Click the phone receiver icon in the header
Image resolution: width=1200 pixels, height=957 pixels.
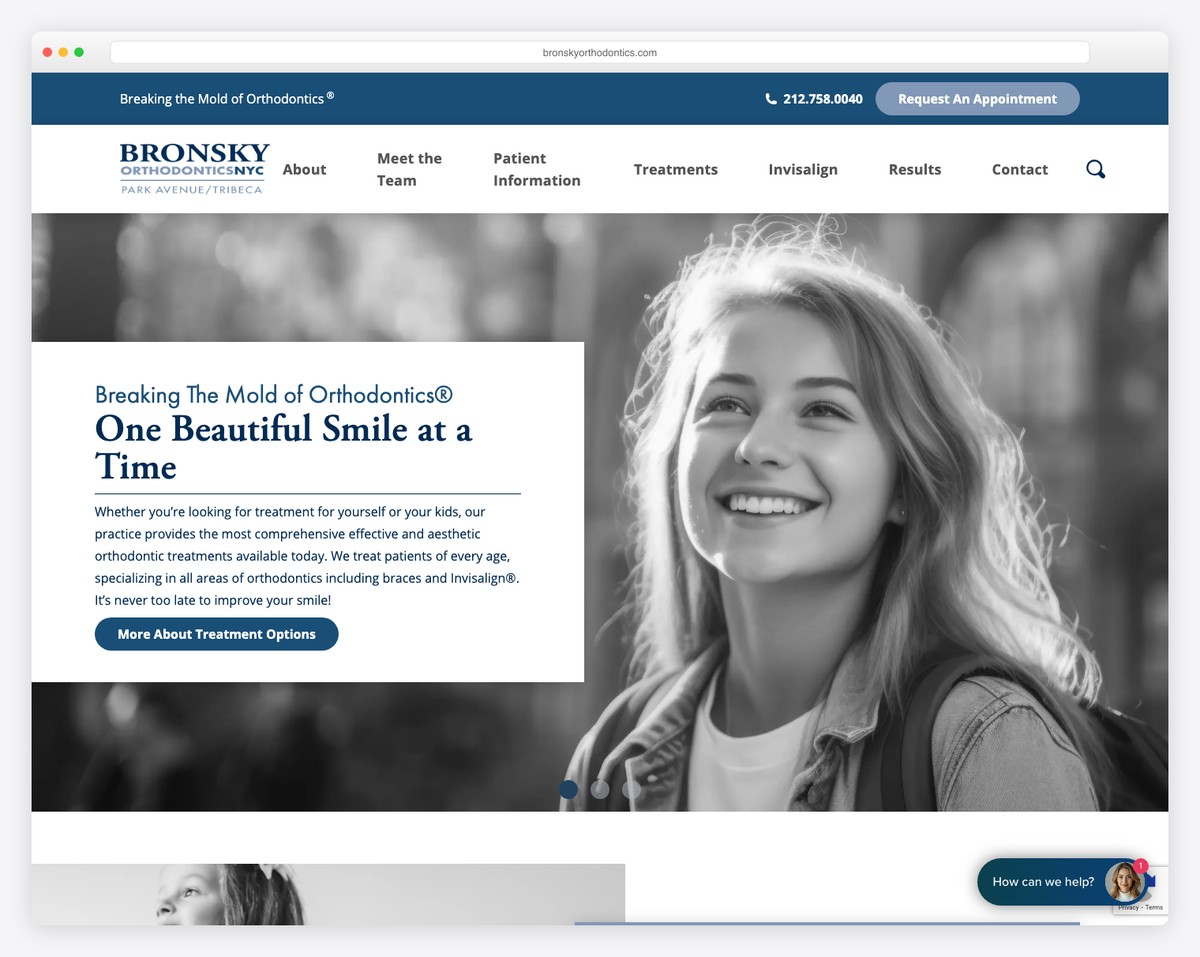click(771, 98)
